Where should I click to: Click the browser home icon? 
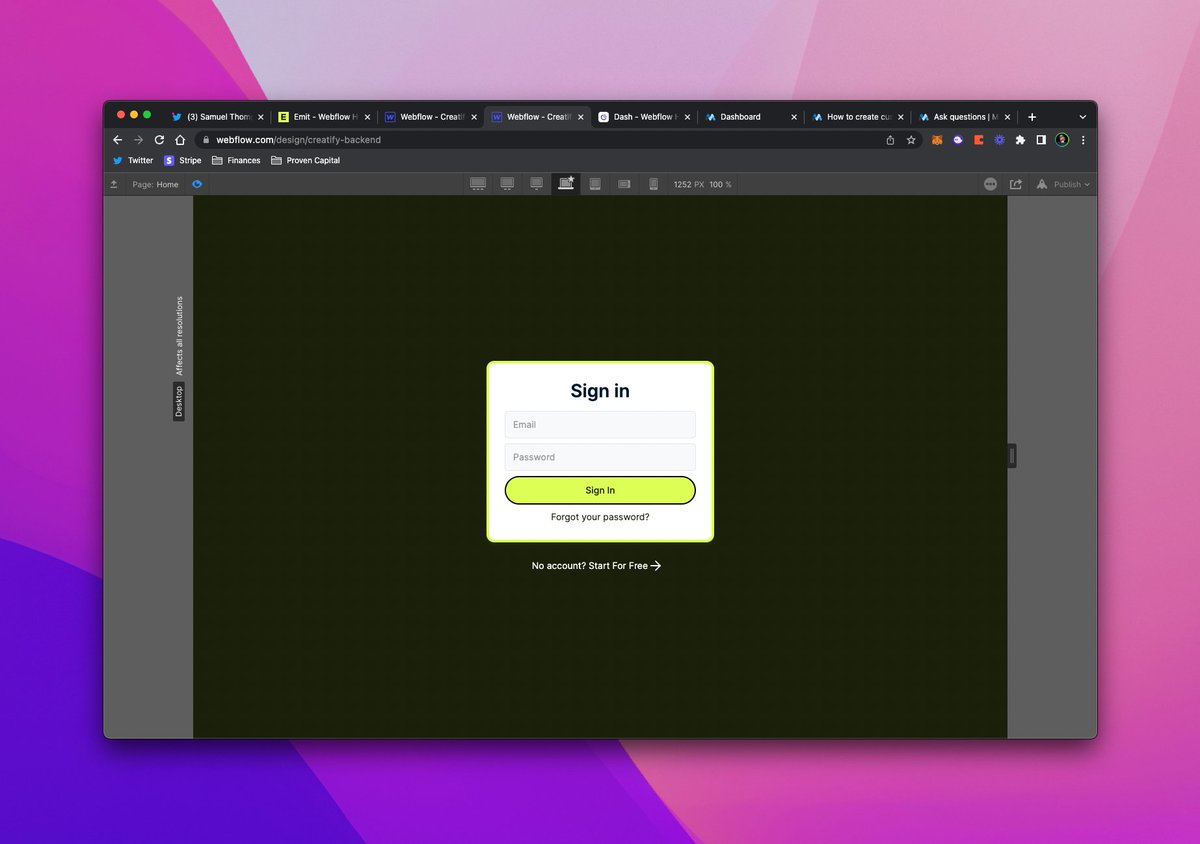click(180, 140)
